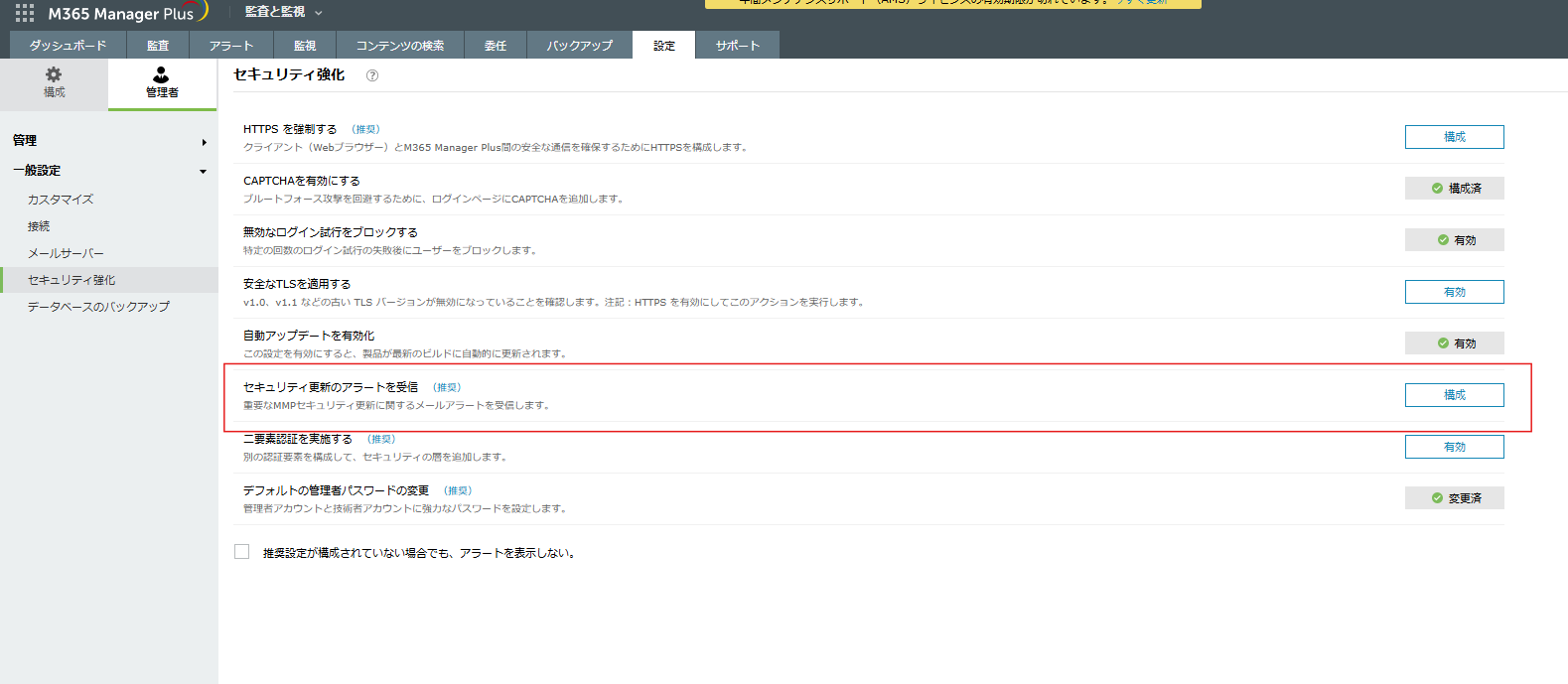Click 変更済 status for デフォルトの管理者パスワードの変更

(x=1454, y=498)
